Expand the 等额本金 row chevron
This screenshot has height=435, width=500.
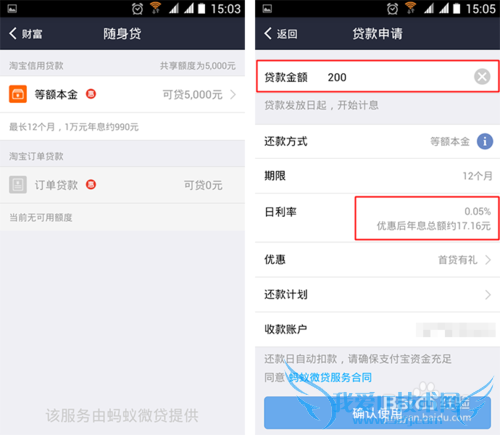click(233, 95)
